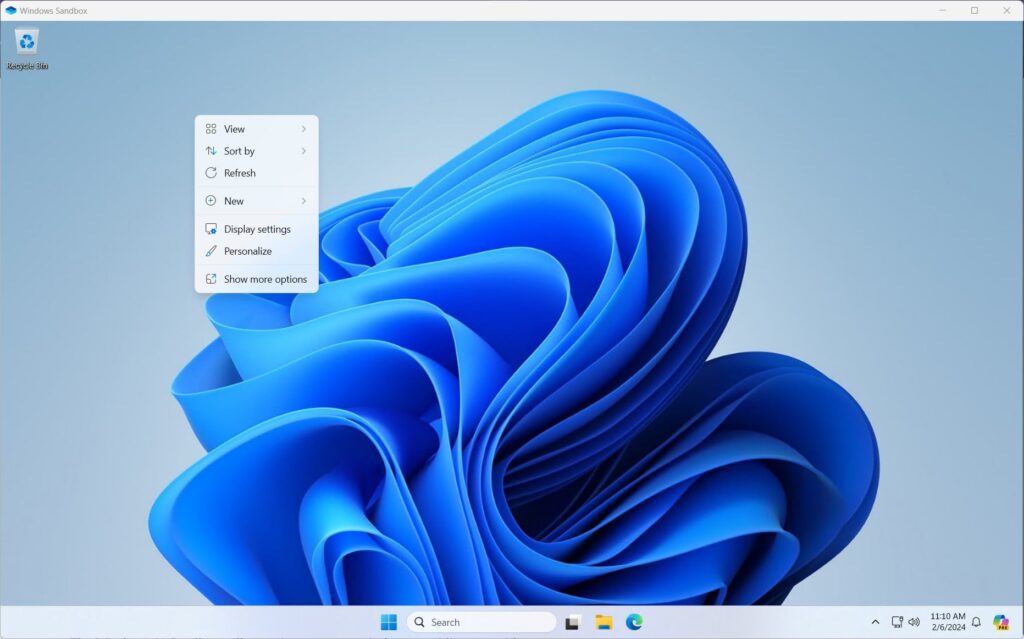Click the Windows Start button
This screenshot has width=1024, height=639.
click(388, 622)
